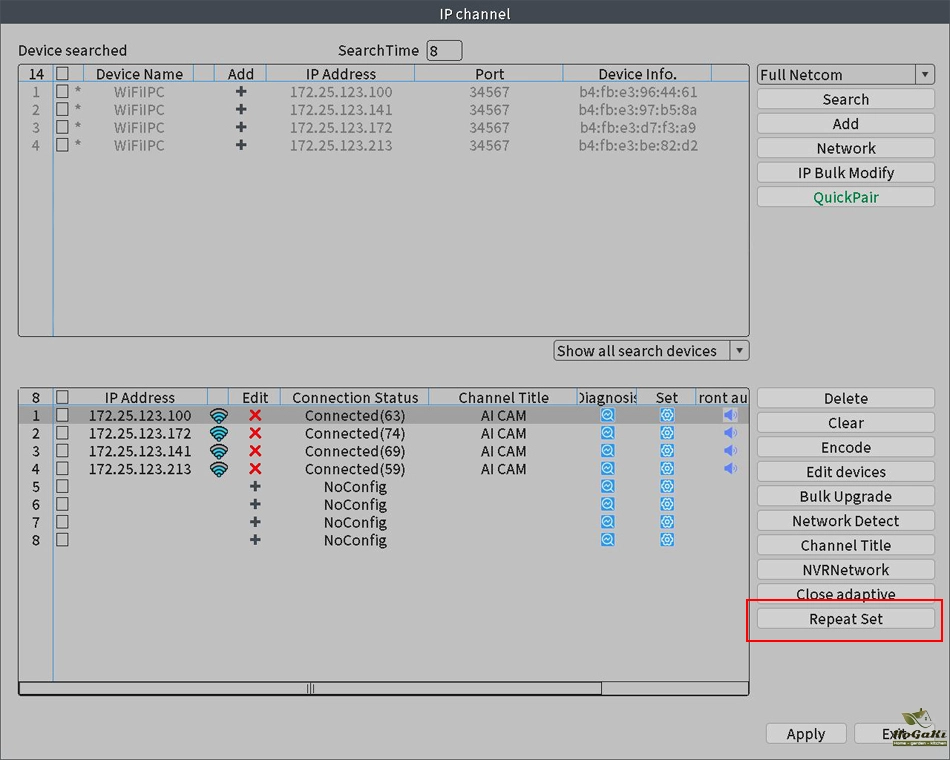Click the plus icon to configure channel 5
950x760 pixels.
[255, 487]
